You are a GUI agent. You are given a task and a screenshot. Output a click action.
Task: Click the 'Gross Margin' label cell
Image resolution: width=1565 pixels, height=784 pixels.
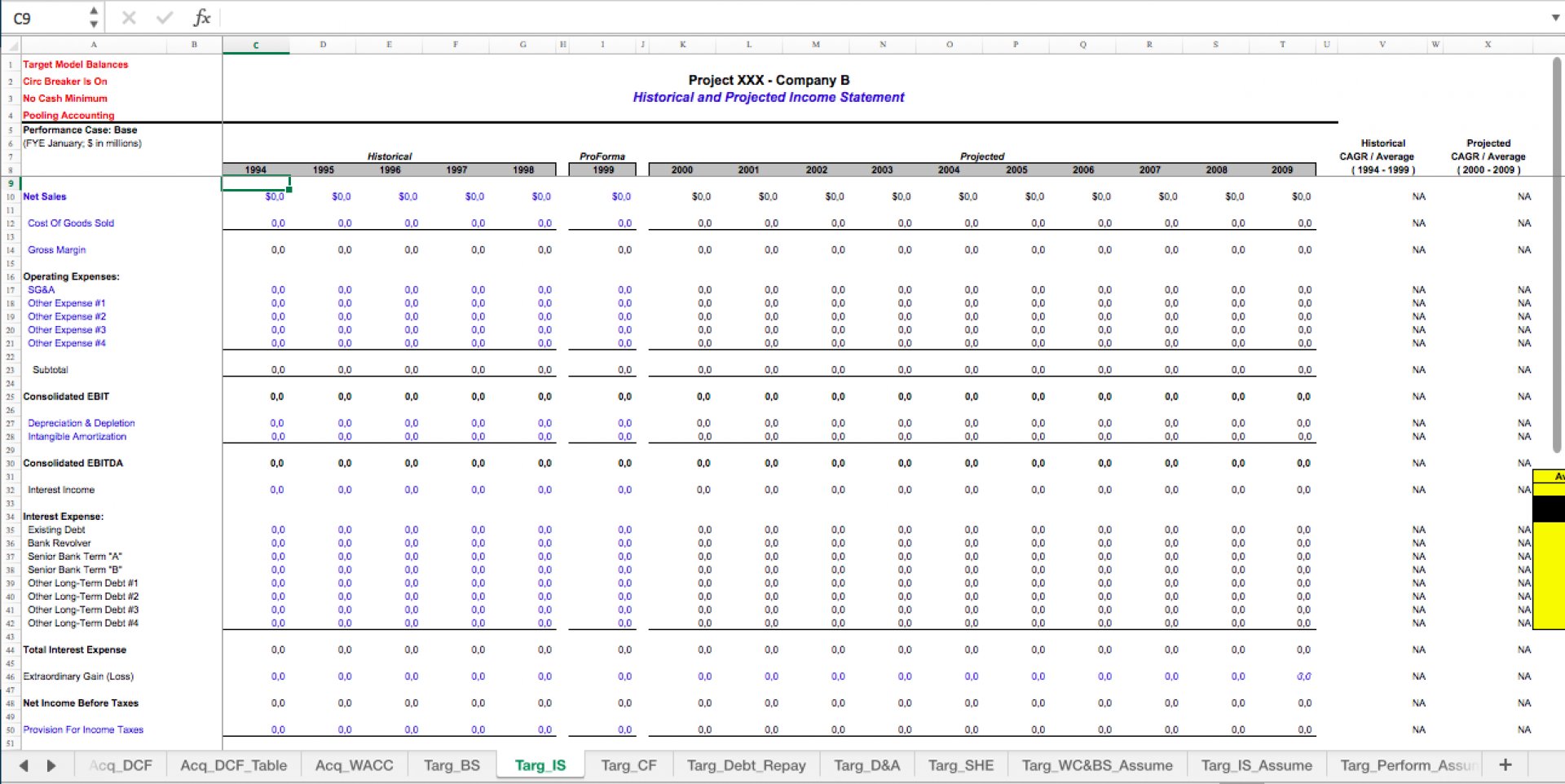56,250
